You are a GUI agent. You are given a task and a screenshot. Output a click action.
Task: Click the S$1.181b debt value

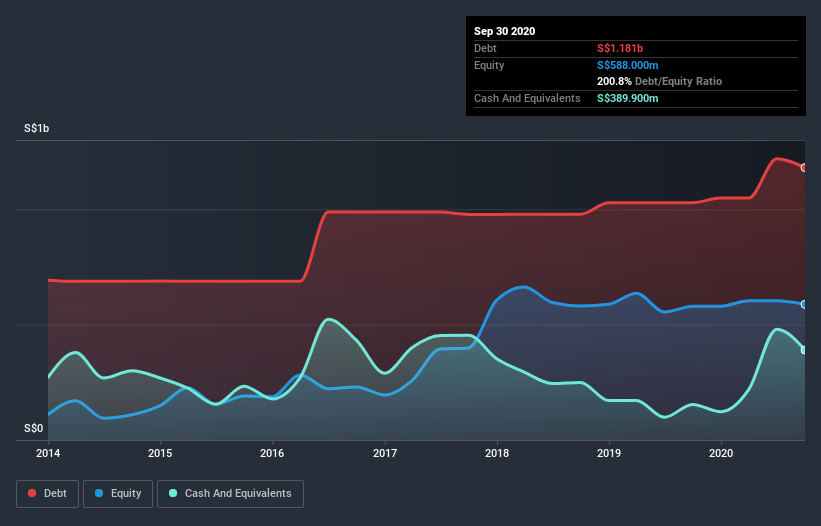(x=620, y=49)
